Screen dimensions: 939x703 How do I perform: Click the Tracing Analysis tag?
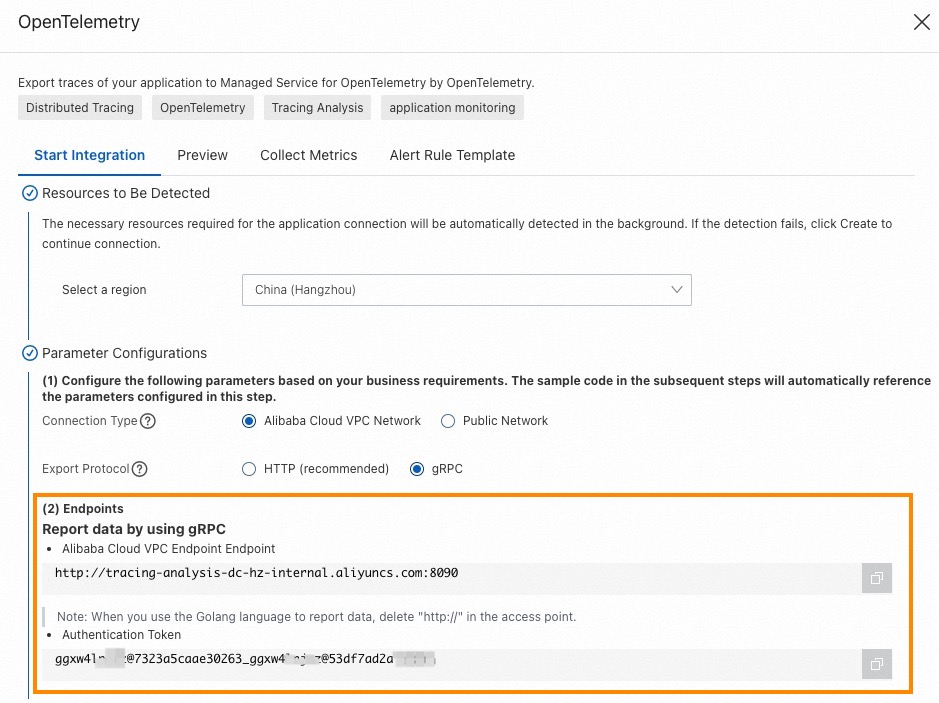coord(317,108)
